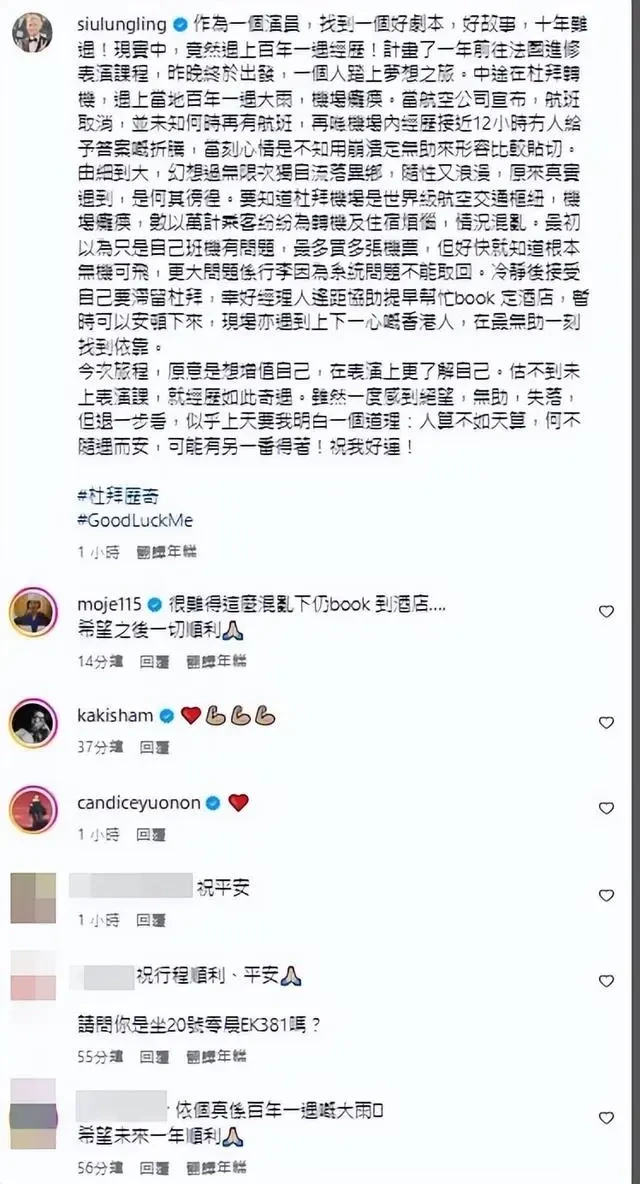Reply to candiceyuonon's comment
Screen dimensions: 640x1184
click(150, 834)
